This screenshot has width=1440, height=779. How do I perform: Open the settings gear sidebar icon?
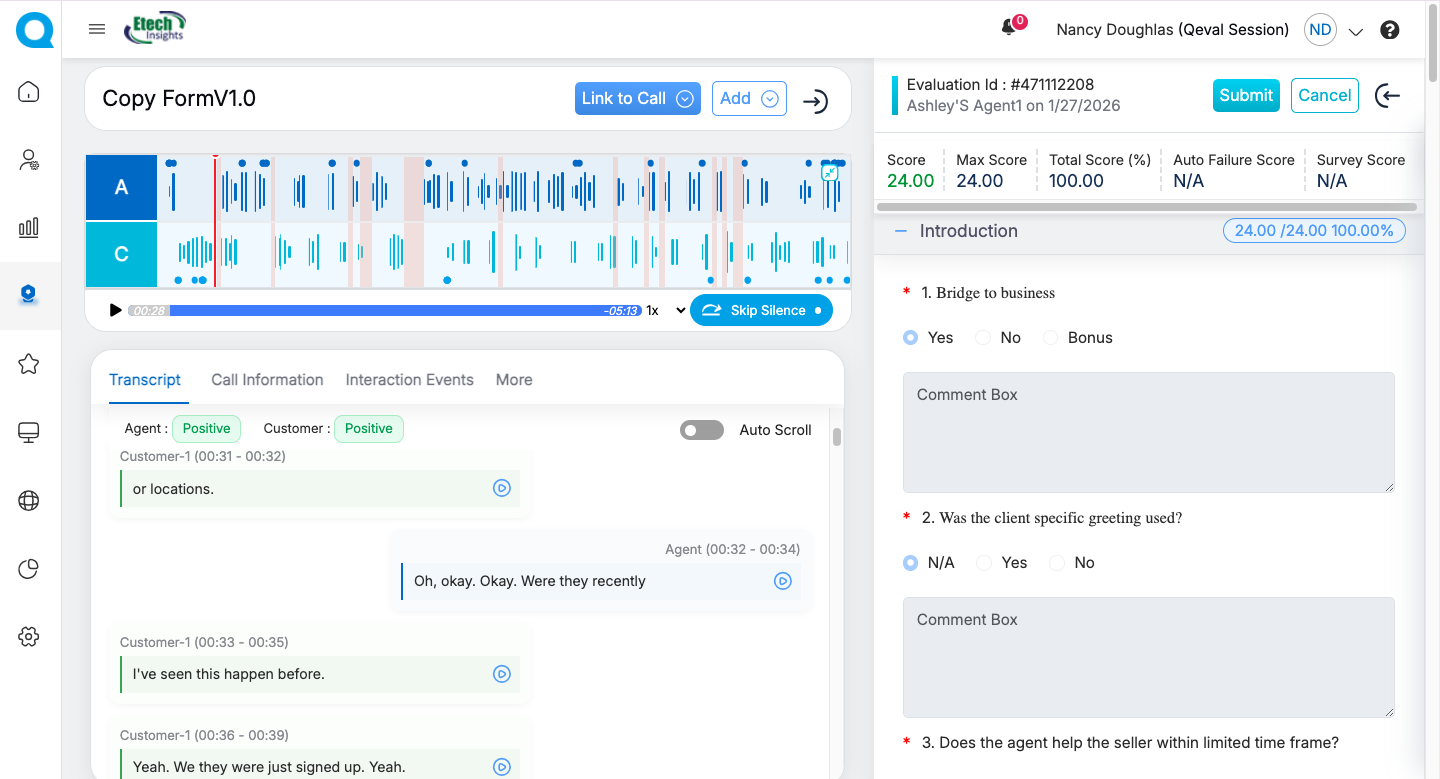(x=29, y=636)
